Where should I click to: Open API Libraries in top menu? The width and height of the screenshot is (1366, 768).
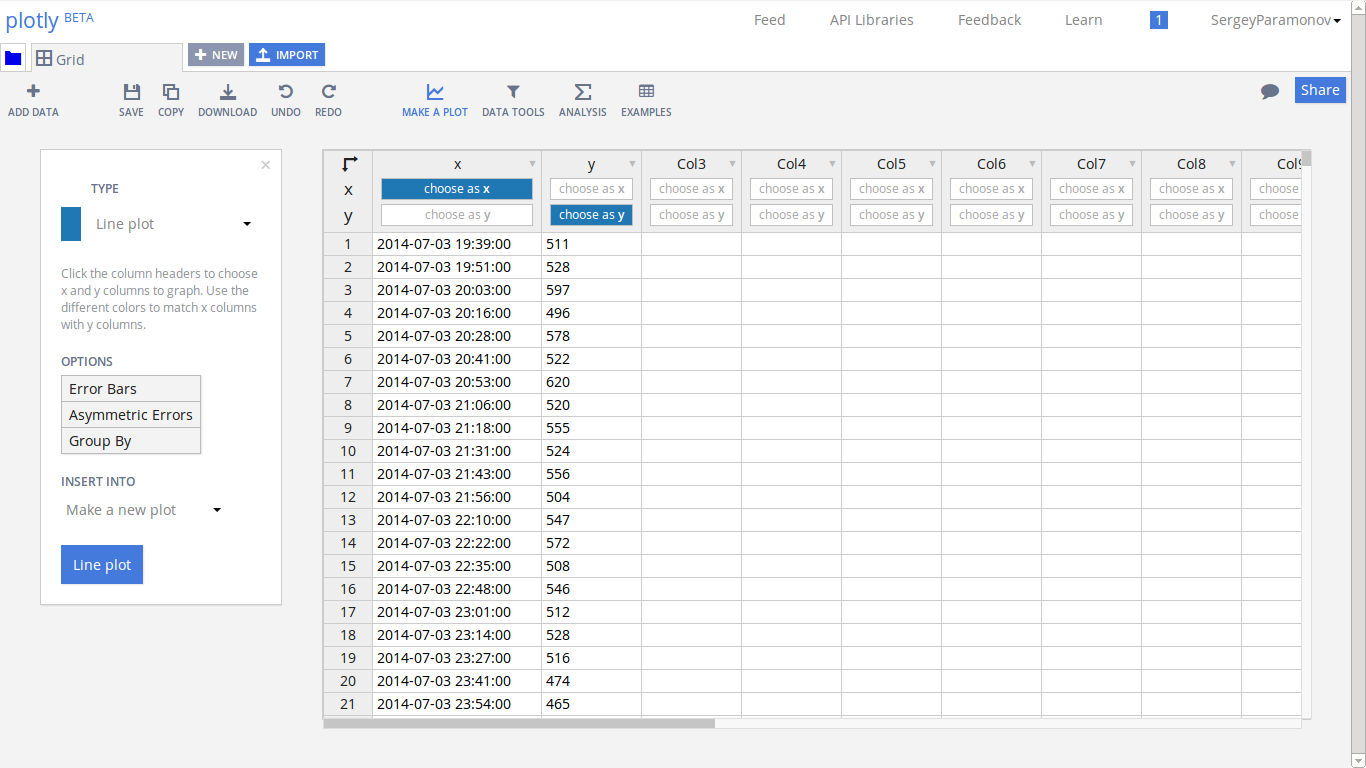coord(871,20)
